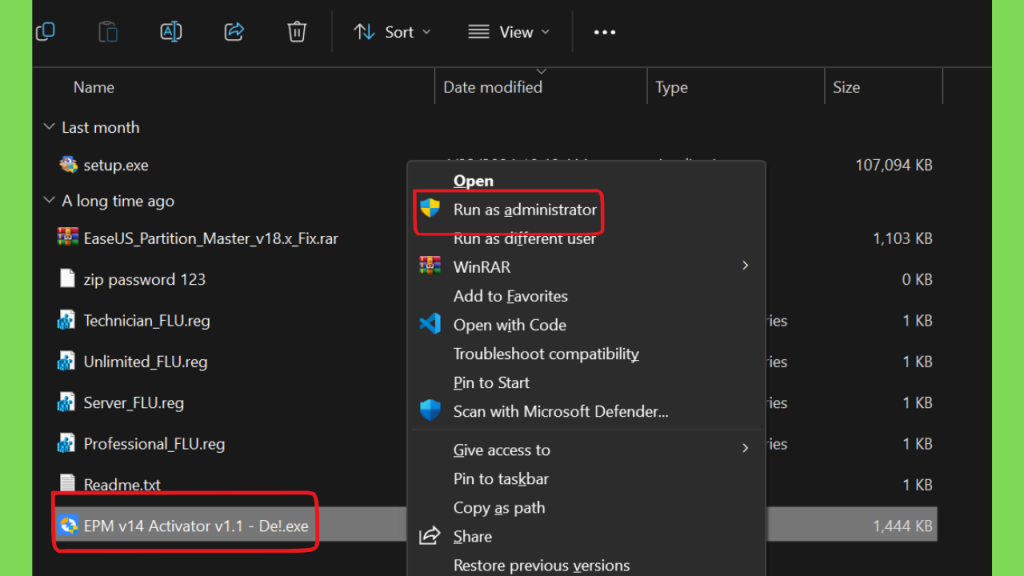Click the VS Code icon in context menu
Image resolution: width=1024 pixels, height=576 pixels.
click(430, 324)
